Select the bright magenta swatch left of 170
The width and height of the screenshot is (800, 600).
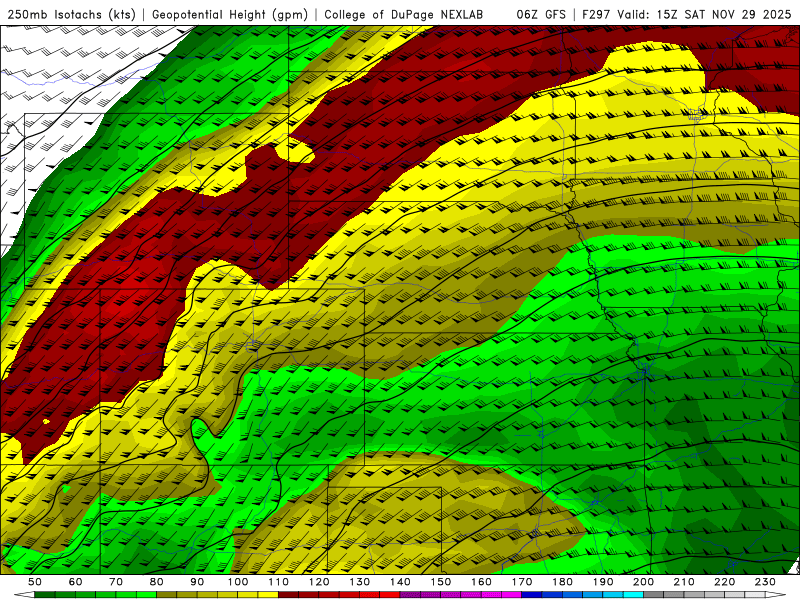(x=512, y=595)
